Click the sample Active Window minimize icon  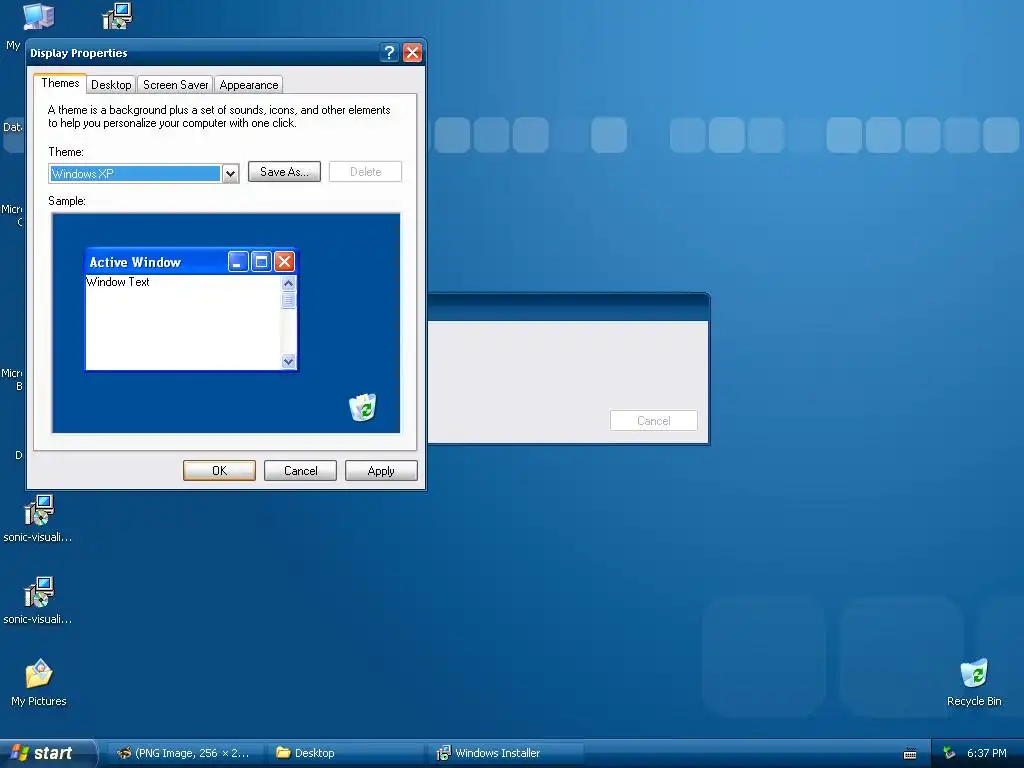(238, 262)
